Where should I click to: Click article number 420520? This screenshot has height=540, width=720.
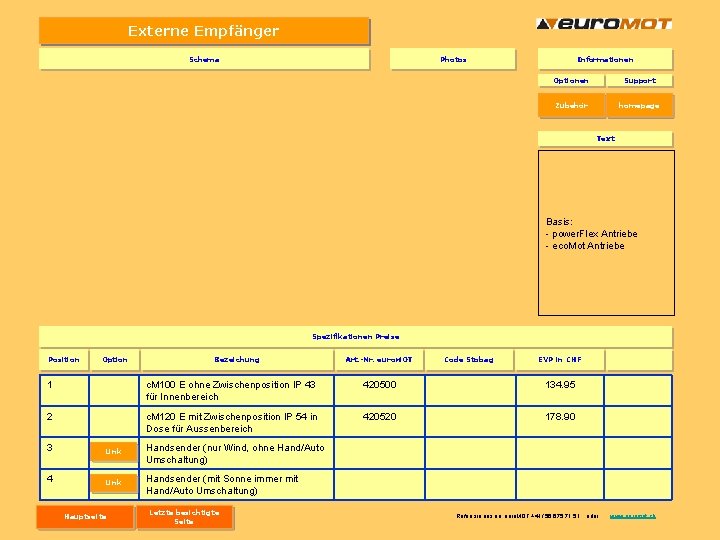coord(379,417)
